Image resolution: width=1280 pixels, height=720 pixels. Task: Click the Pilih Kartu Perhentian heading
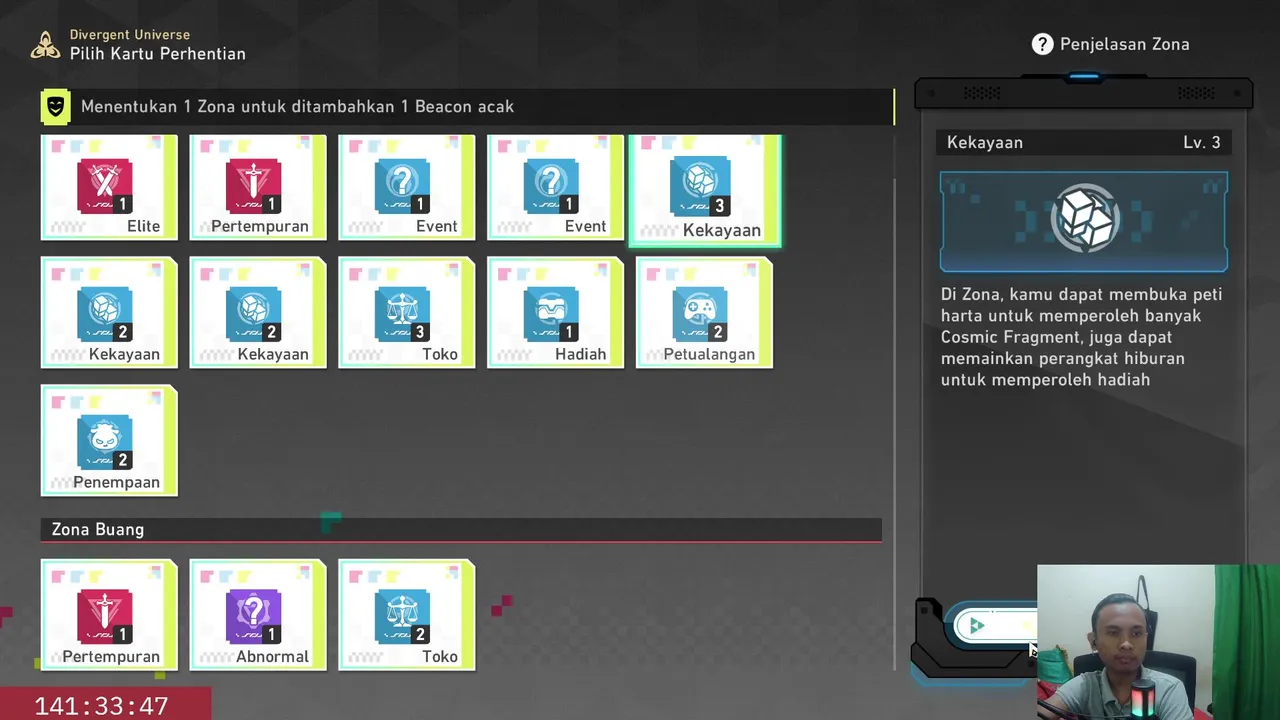click(x=158, y=54)
